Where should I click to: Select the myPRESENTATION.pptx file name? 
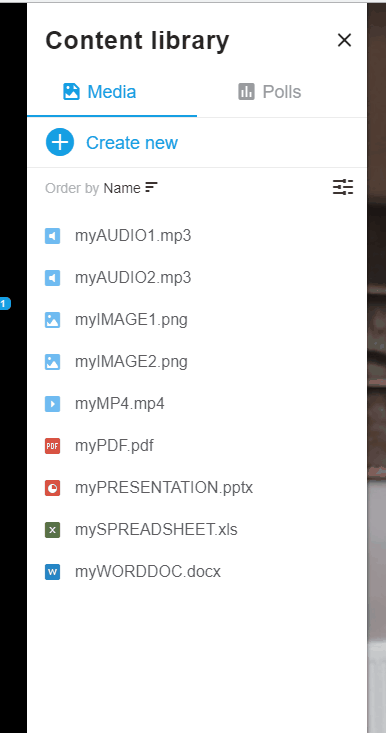tap(164, 488)
